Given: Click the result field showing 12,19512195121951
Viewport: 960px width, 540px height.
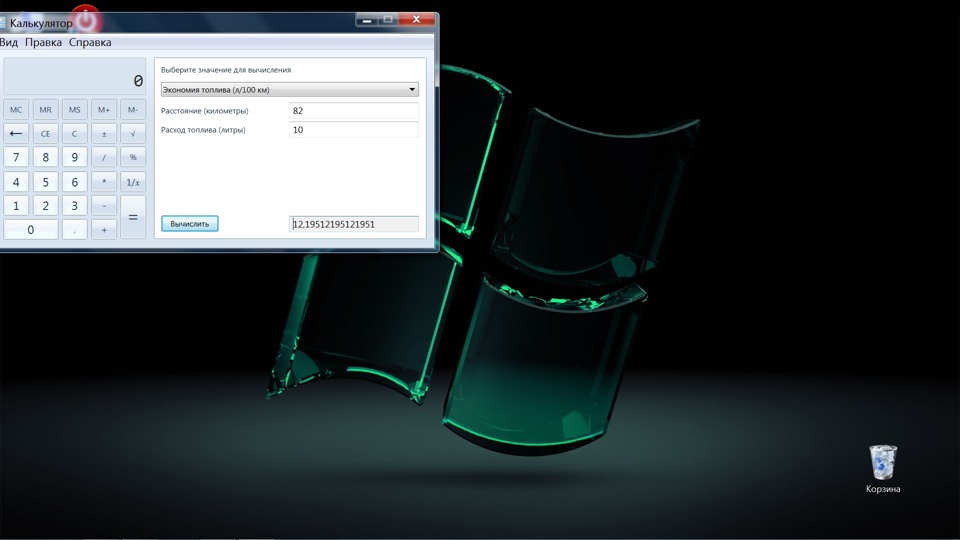Looking at the screenshot, I should 354,224.
